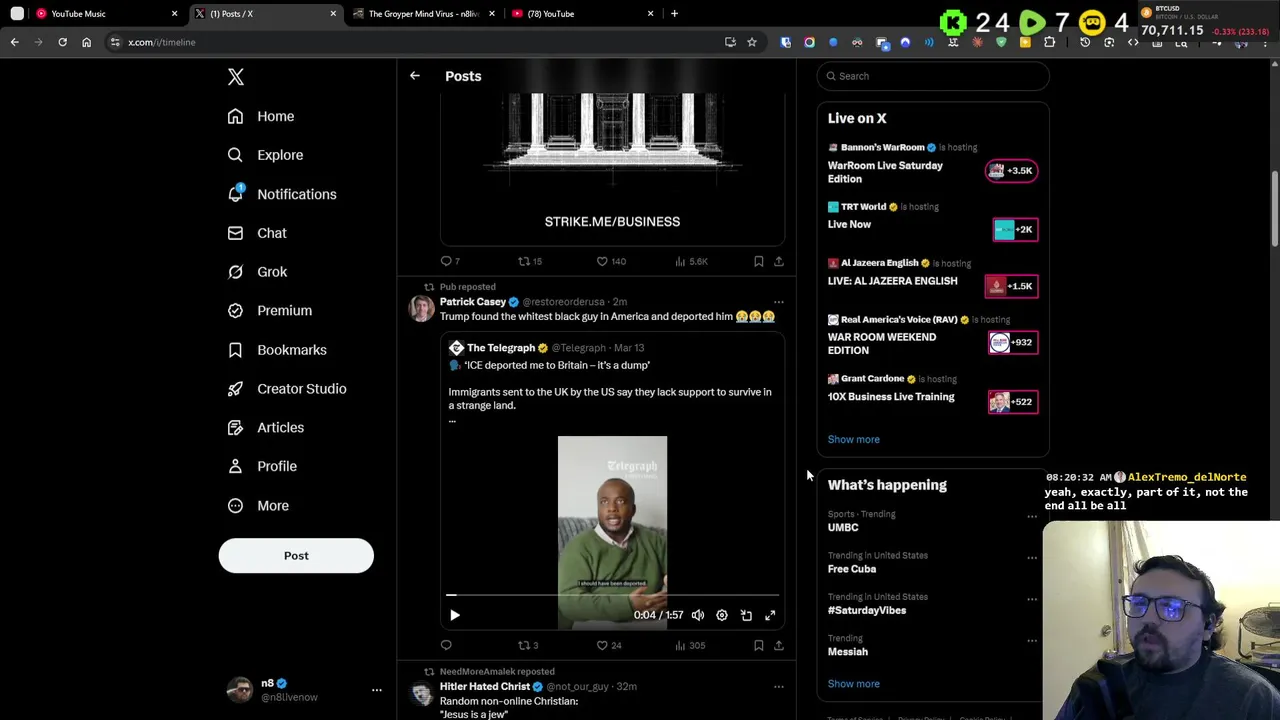Play the Telegraph video
This screenshot has height=720, width=1280.
(x=455, y=615)
